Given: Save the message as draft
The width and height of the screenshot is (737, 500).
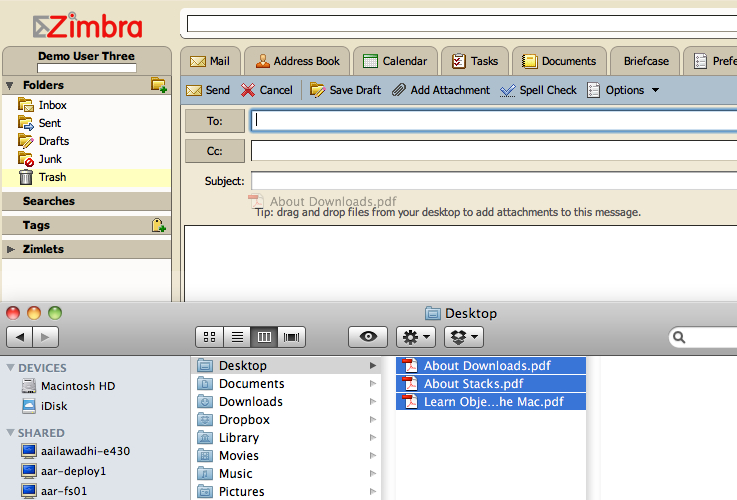Looking at the screenshot, I should [x=345, y=90].
